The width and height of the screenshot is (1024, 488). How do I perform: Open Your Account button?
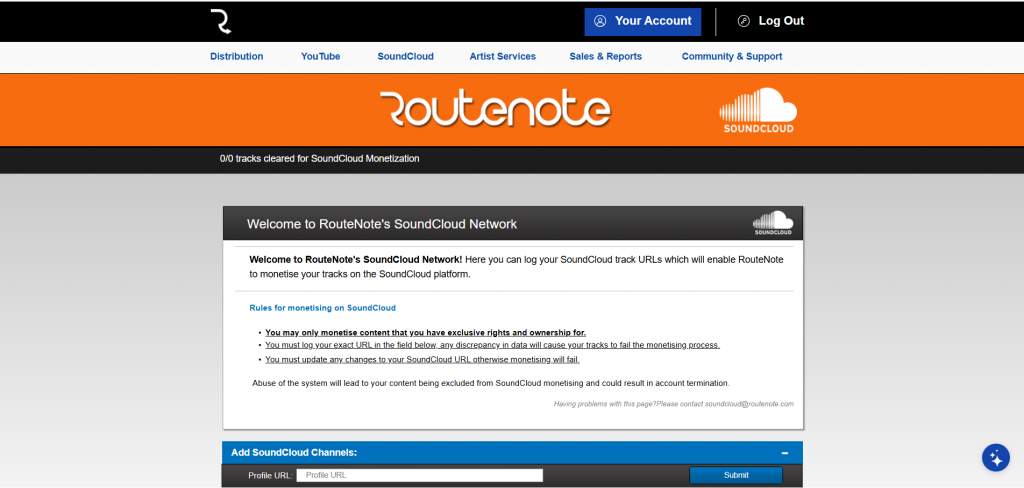tap(643, 22)
